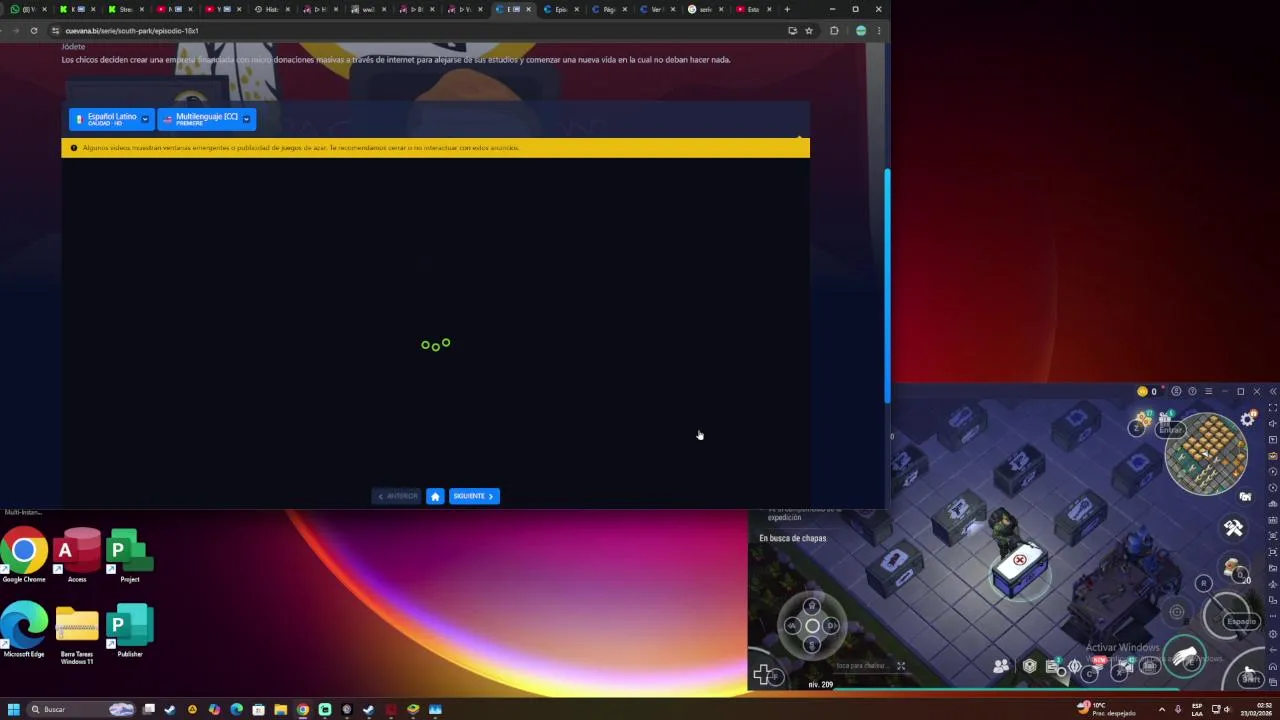Open the friends icon in game bar

click(x=1001, y=666)
